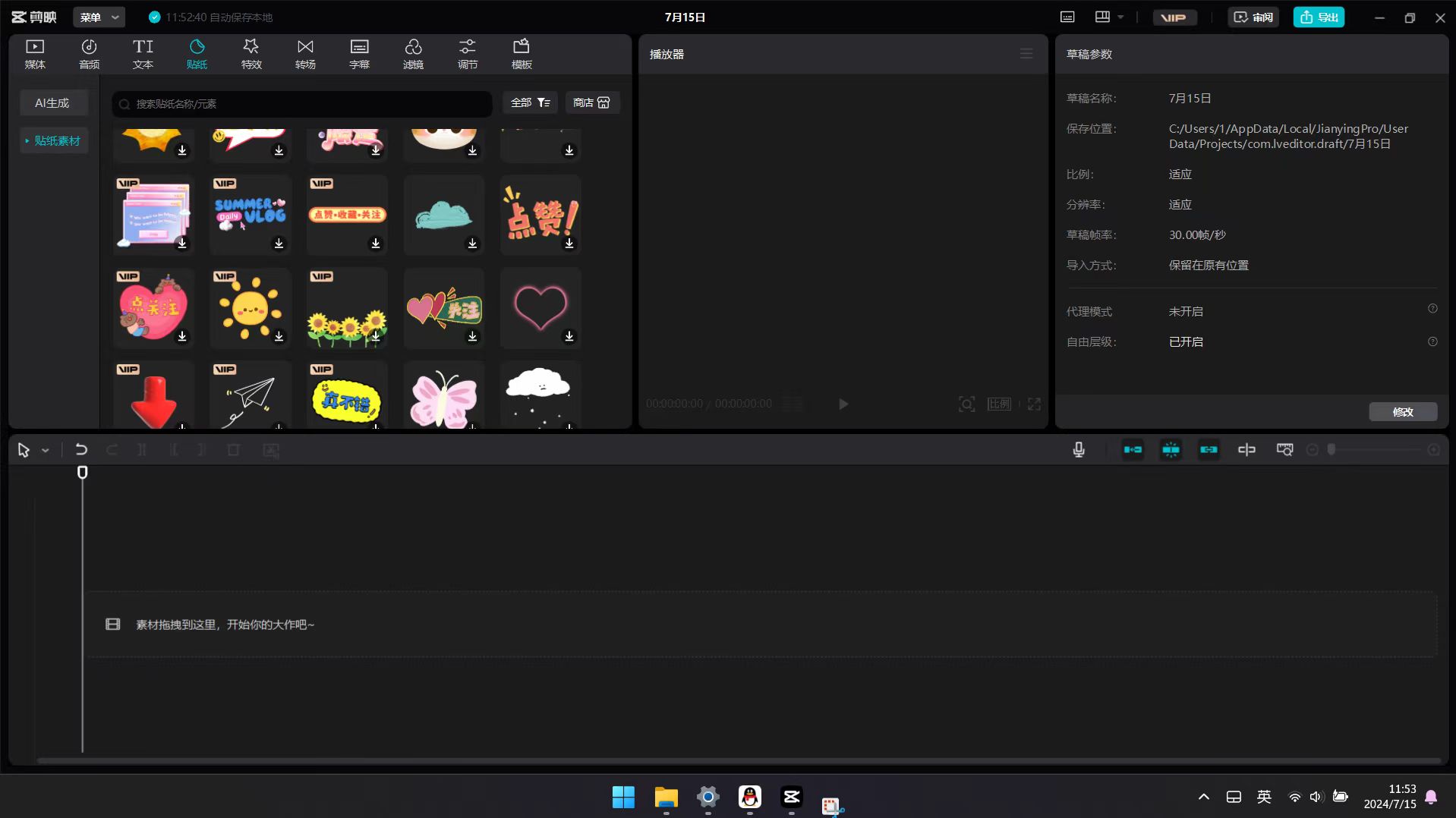Open the 商店 sticker store
Image resolution: width=1456 pixels, height=818 pixels.
coord(592,102)
